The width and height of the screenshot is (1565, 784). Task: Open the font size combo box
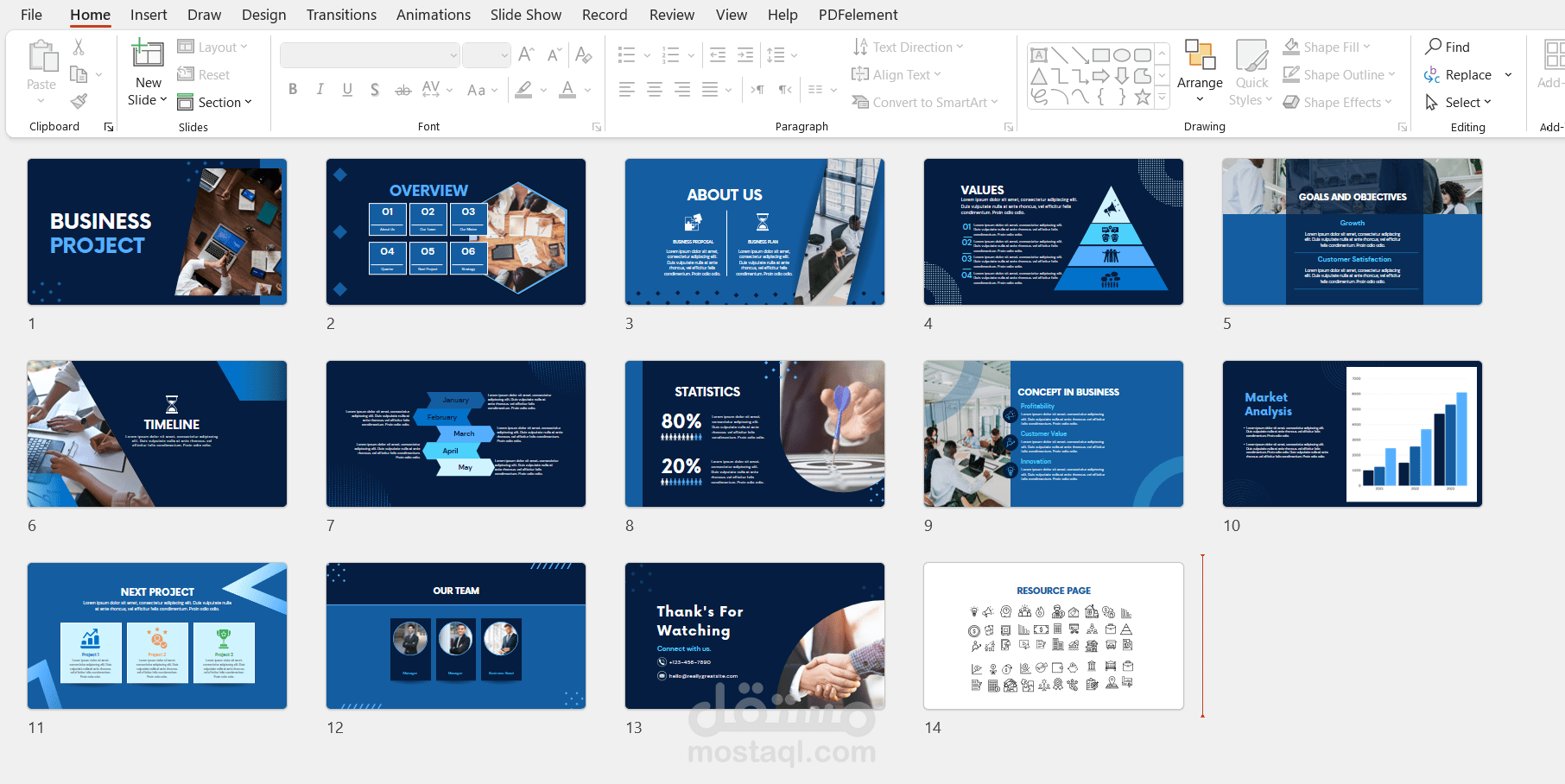coord(486,55)
